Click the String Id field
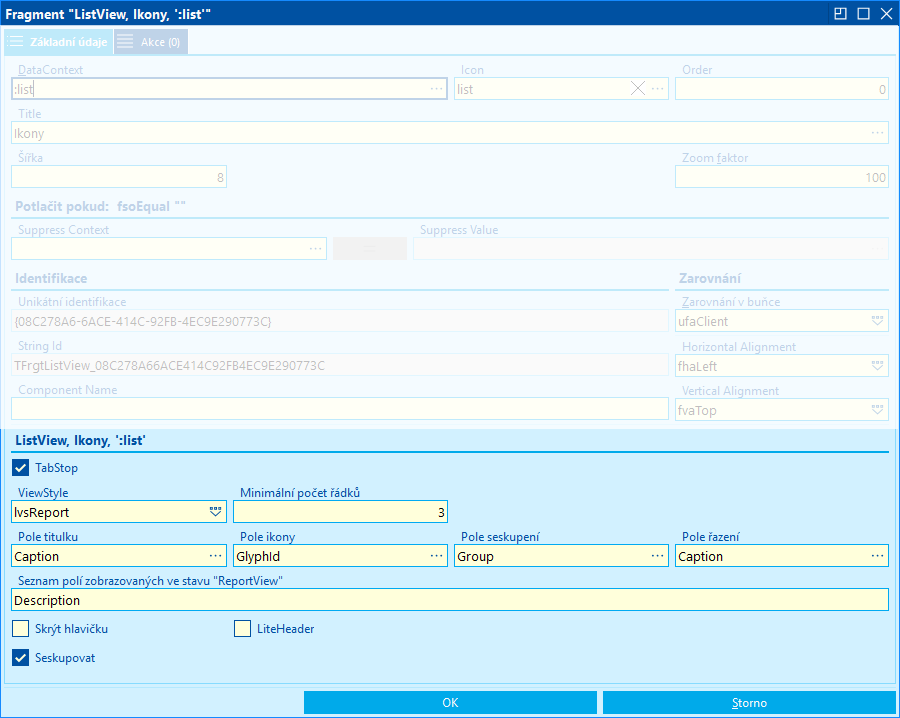 coord(340,365)
